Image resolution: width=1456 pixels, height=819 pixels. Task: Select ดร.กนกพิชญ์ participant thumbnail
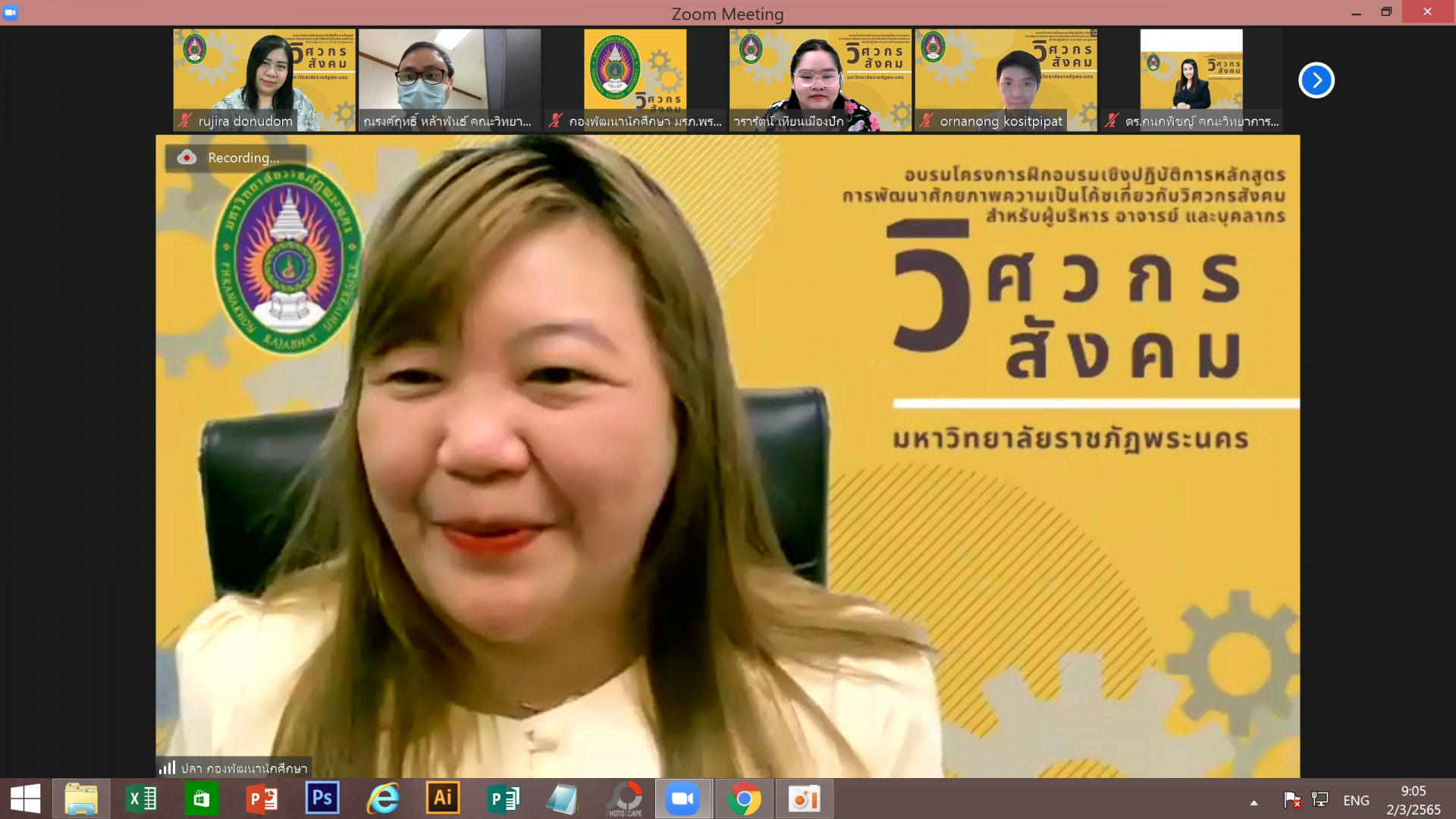pyautogui.click(x=1191, y=80)
